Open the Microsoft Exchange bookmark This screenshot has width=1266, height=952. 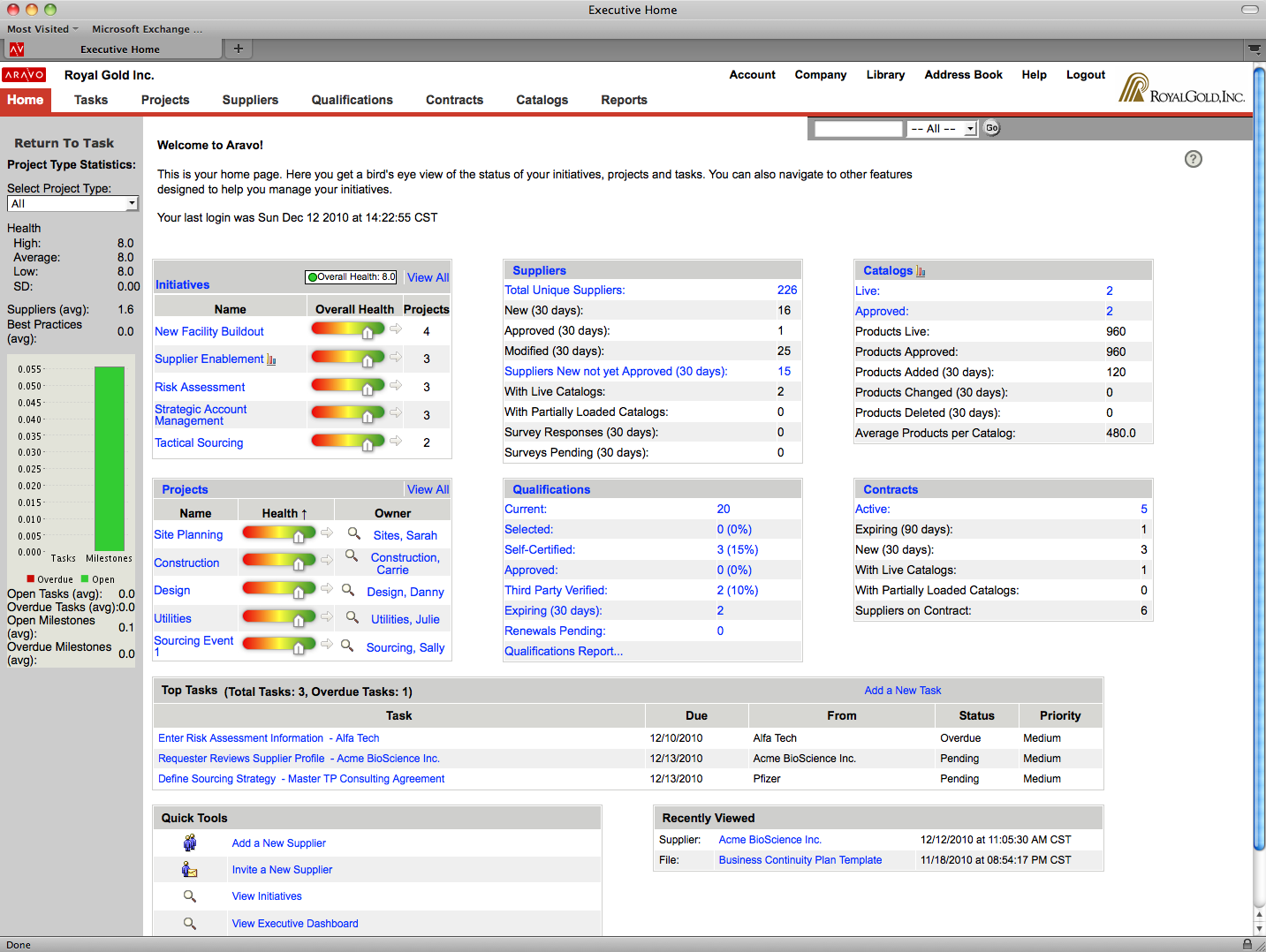coord(147,29)
